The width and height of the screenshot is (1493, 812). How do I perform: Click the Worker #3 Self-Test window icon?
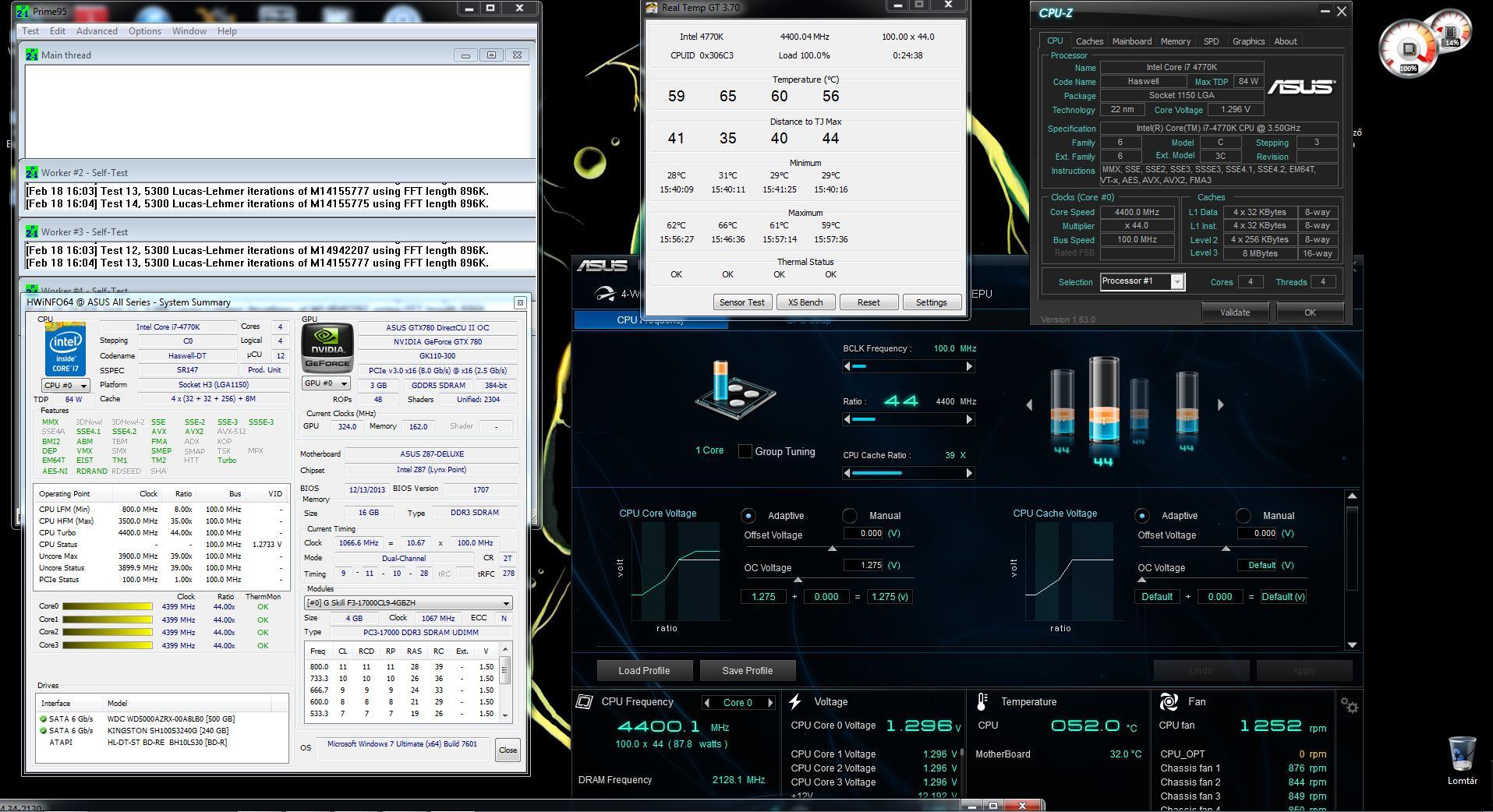point(32,231)
